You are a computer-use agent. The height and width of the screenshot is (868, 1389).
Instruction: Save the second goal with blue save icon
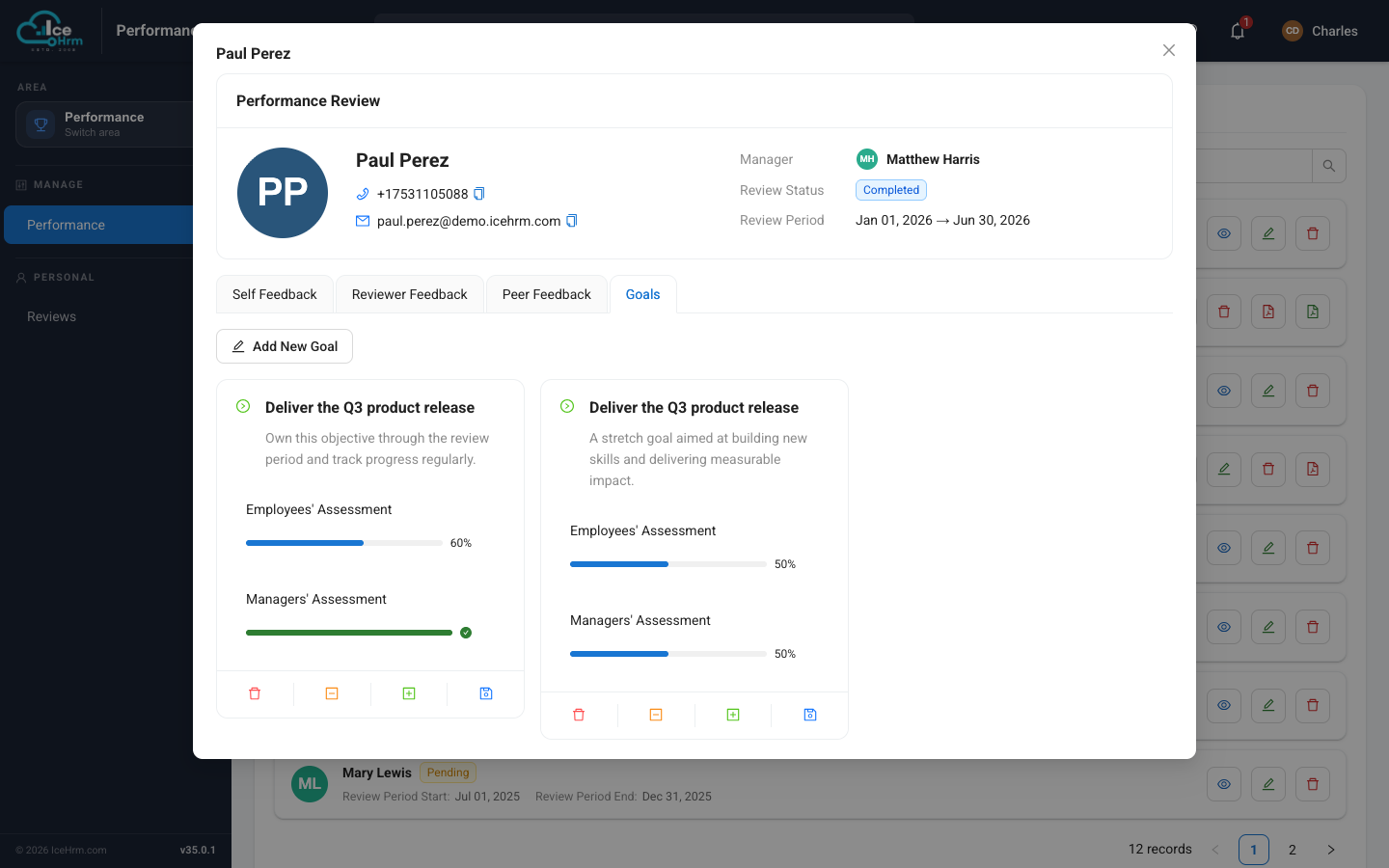pyautogui.click(x=810, y=715)
